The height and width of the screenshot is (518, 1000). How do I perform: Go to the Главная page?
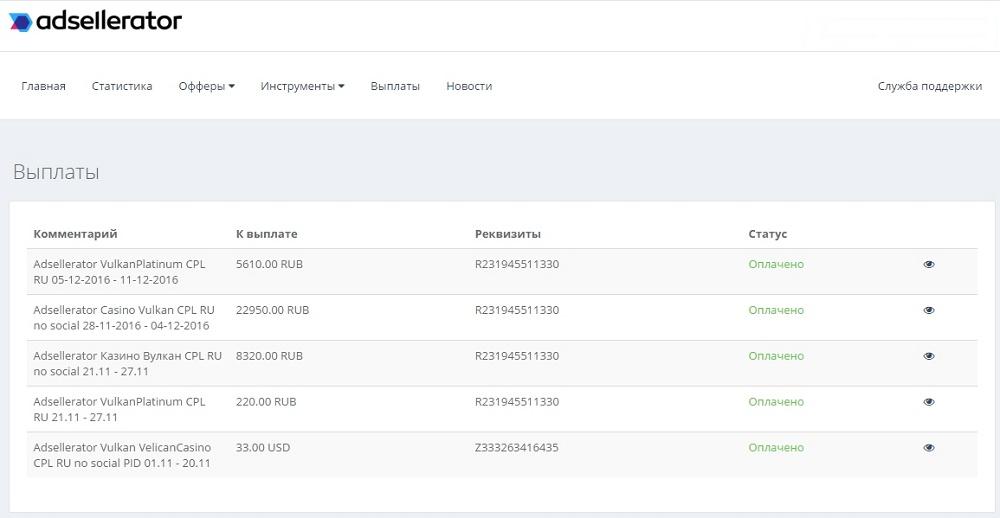[43, 86]
